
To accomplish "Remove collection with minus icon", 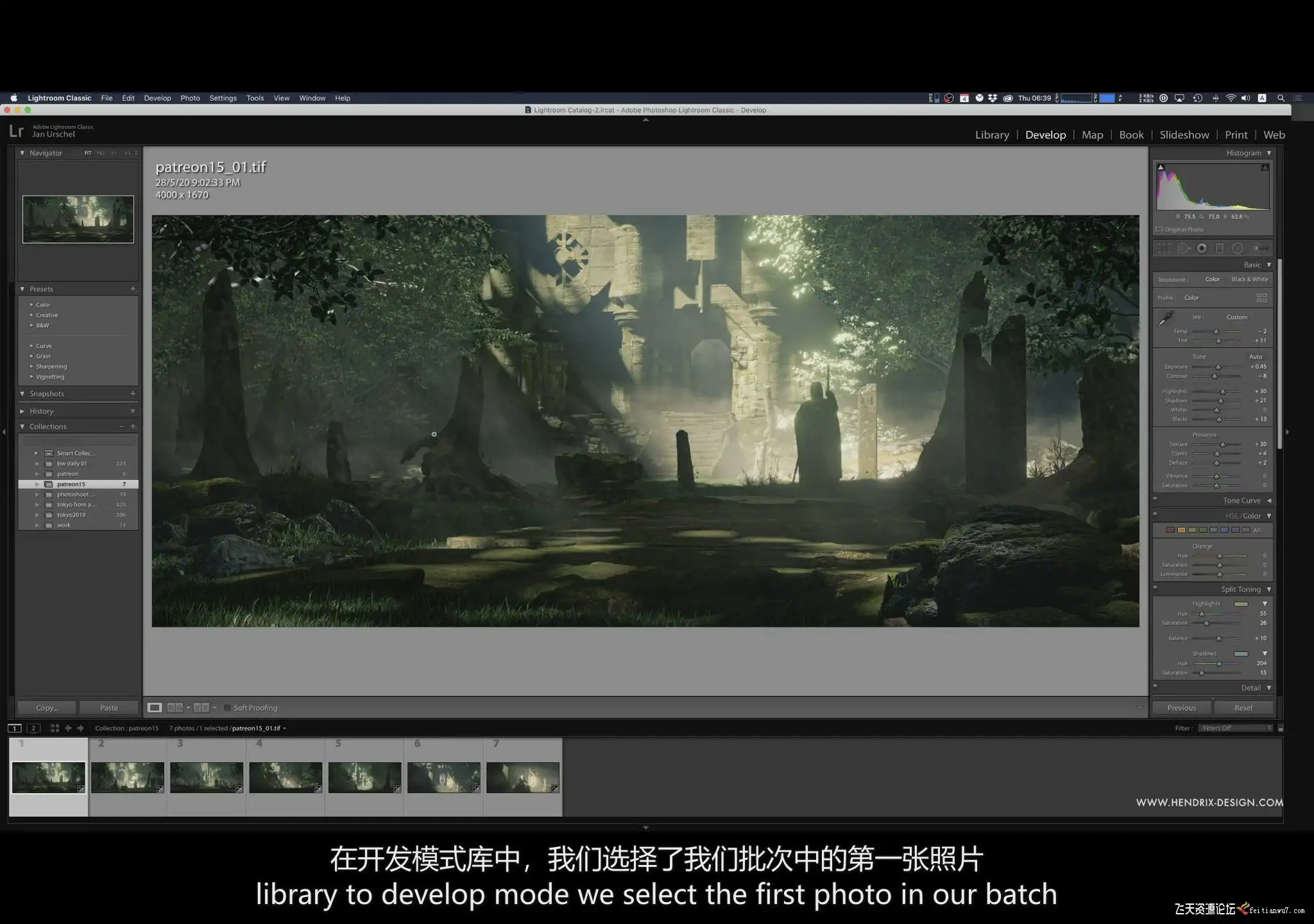I will [121, 427].
